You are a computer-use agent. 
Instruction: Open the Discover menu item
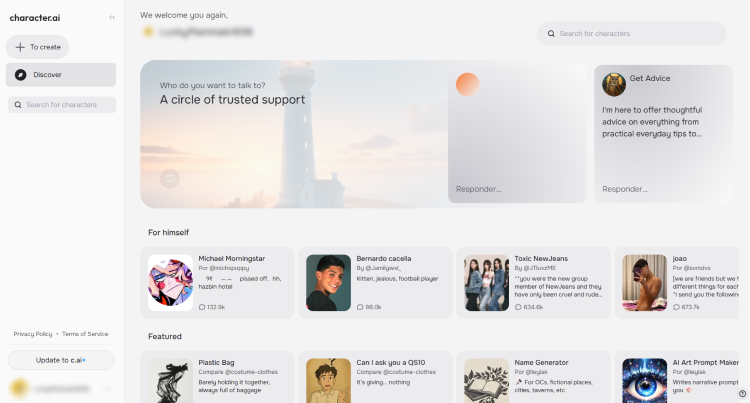click(61, 75)
